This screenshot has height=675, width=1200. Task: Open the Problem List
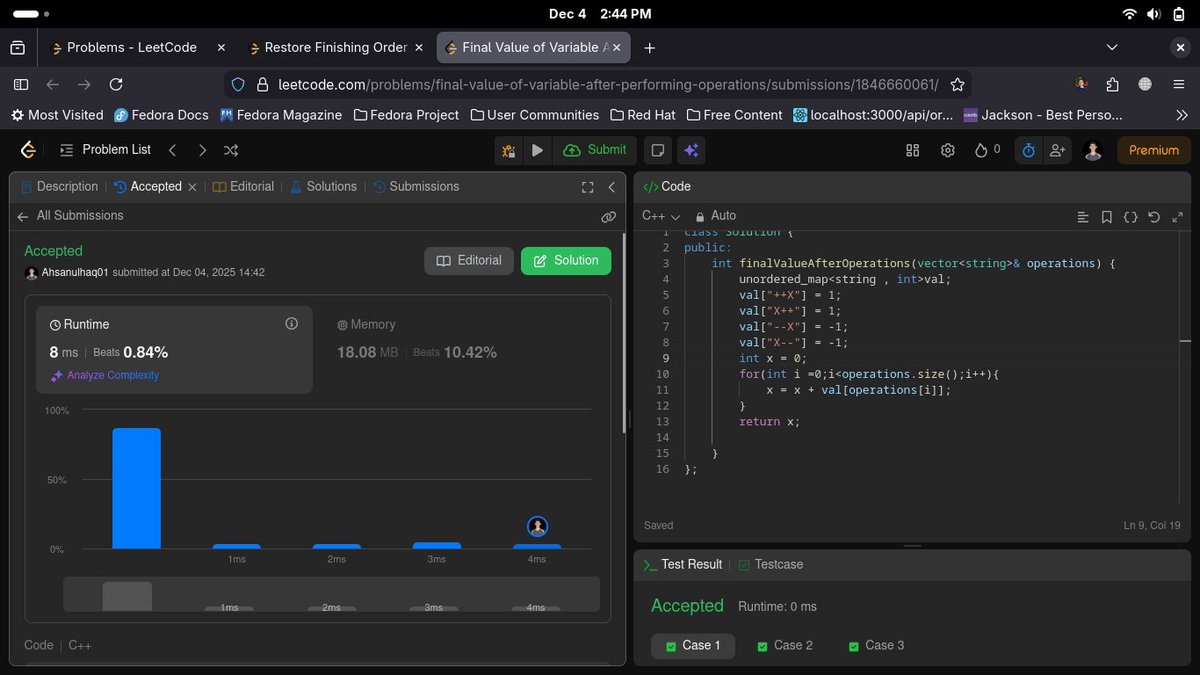[105, 150]
